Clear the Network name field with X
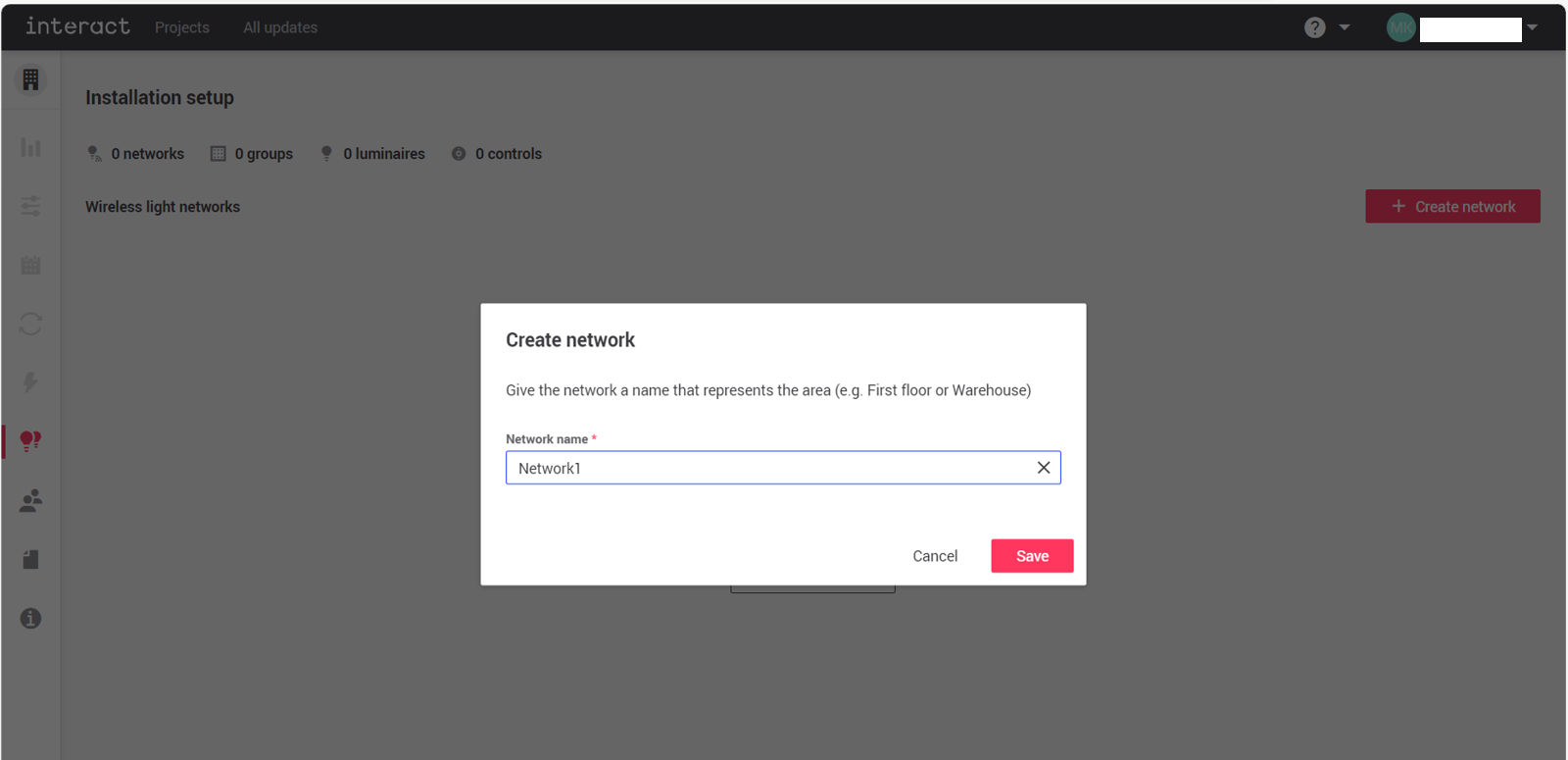 coord(1044,468)
